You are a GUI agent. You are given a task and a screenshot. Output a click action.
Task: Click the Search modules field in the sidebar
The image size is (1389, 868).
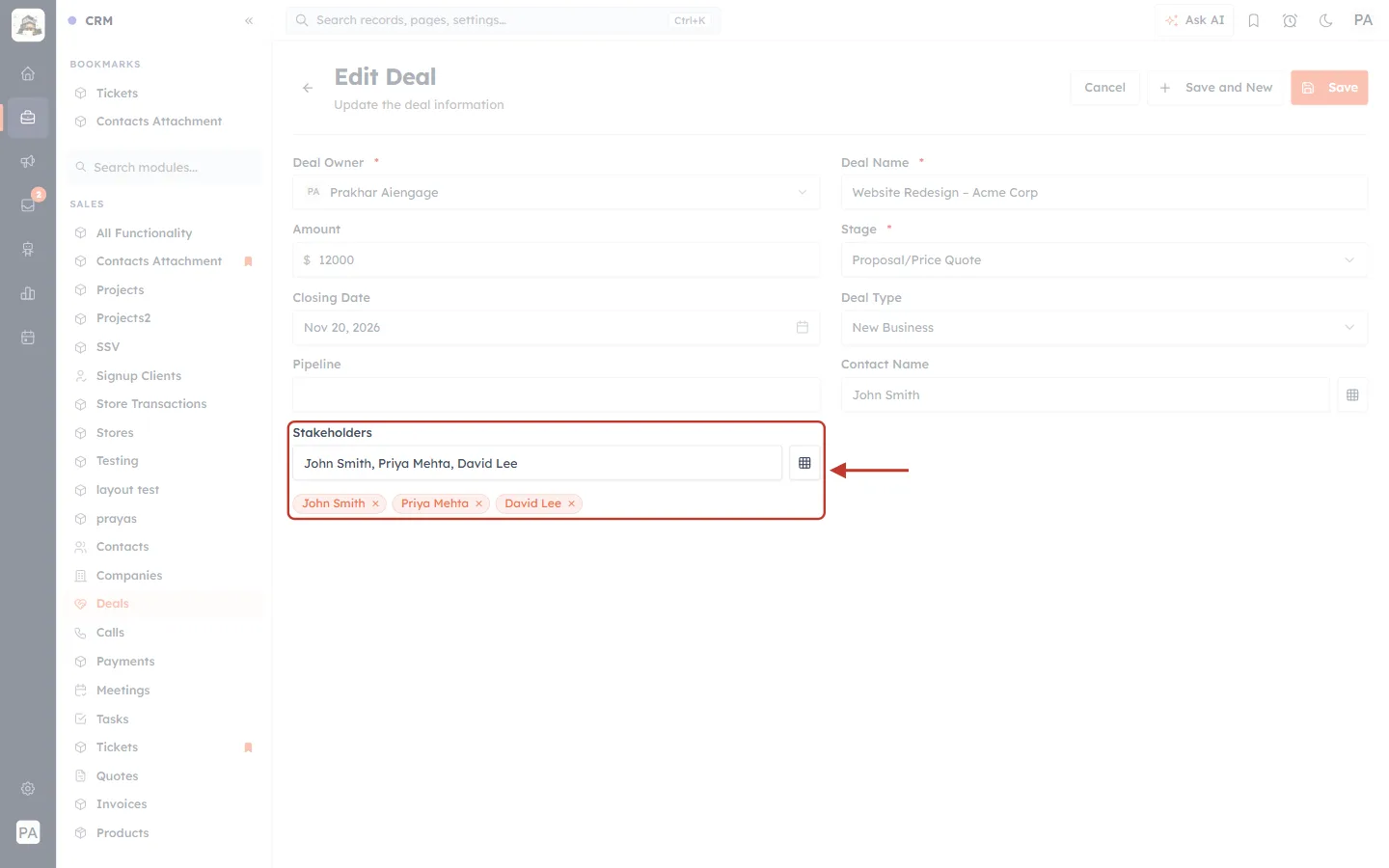click(164, 167)
